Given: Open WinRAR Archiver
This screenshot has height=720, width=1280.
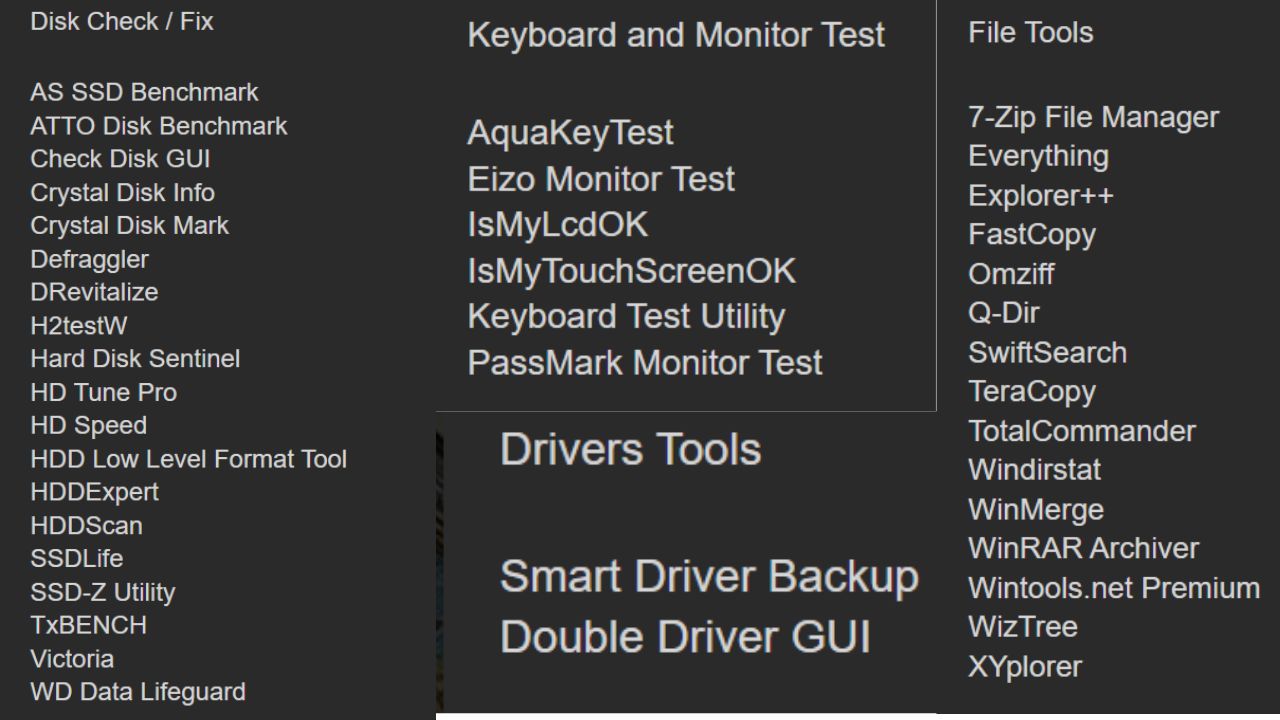Looking at the screenshot, I should [x=1083, y=548].
